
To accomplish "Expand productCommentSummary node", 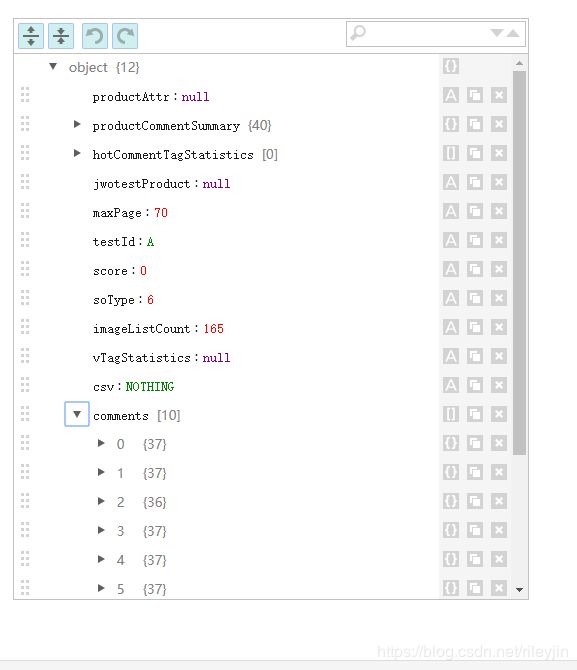I will [77, 124].
